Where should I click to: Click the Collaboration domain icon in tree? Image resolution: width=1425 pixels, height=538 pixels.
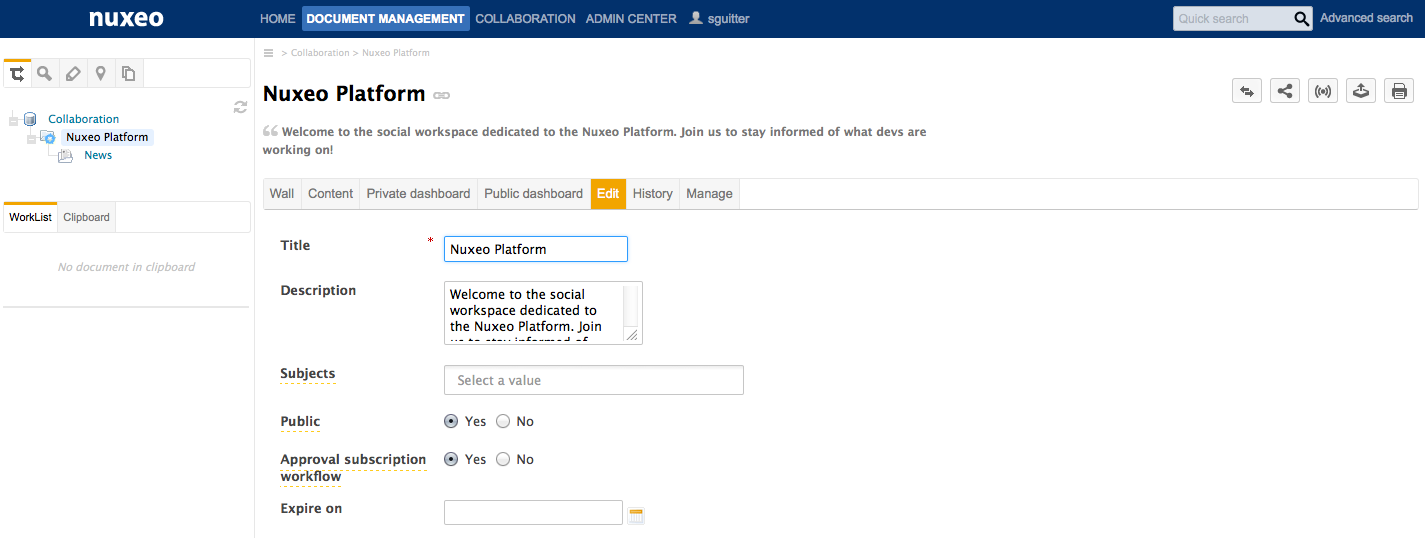(30, 119)
